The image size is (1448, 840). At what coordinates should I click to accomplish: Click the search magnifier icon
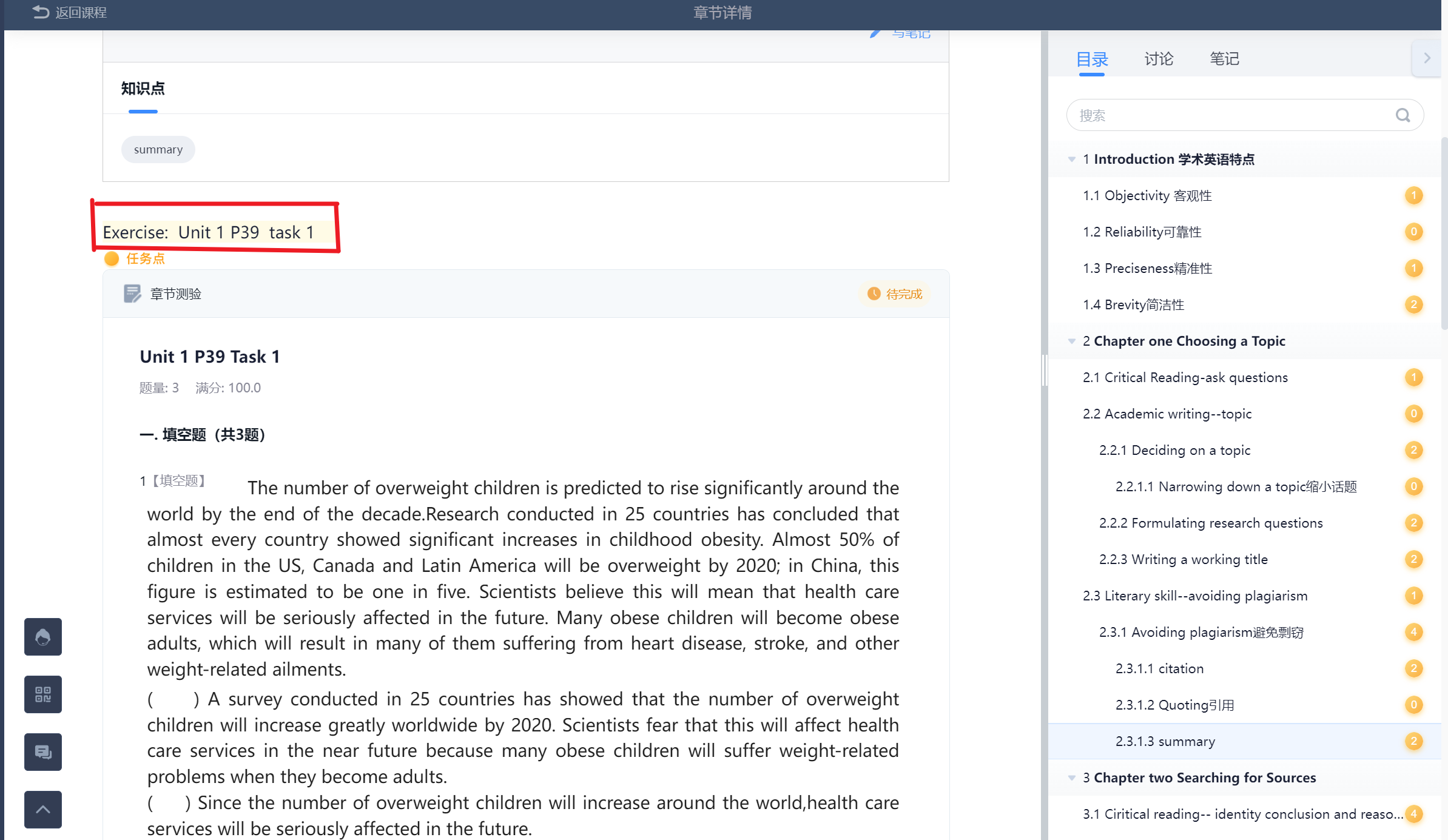[1403, 115]
